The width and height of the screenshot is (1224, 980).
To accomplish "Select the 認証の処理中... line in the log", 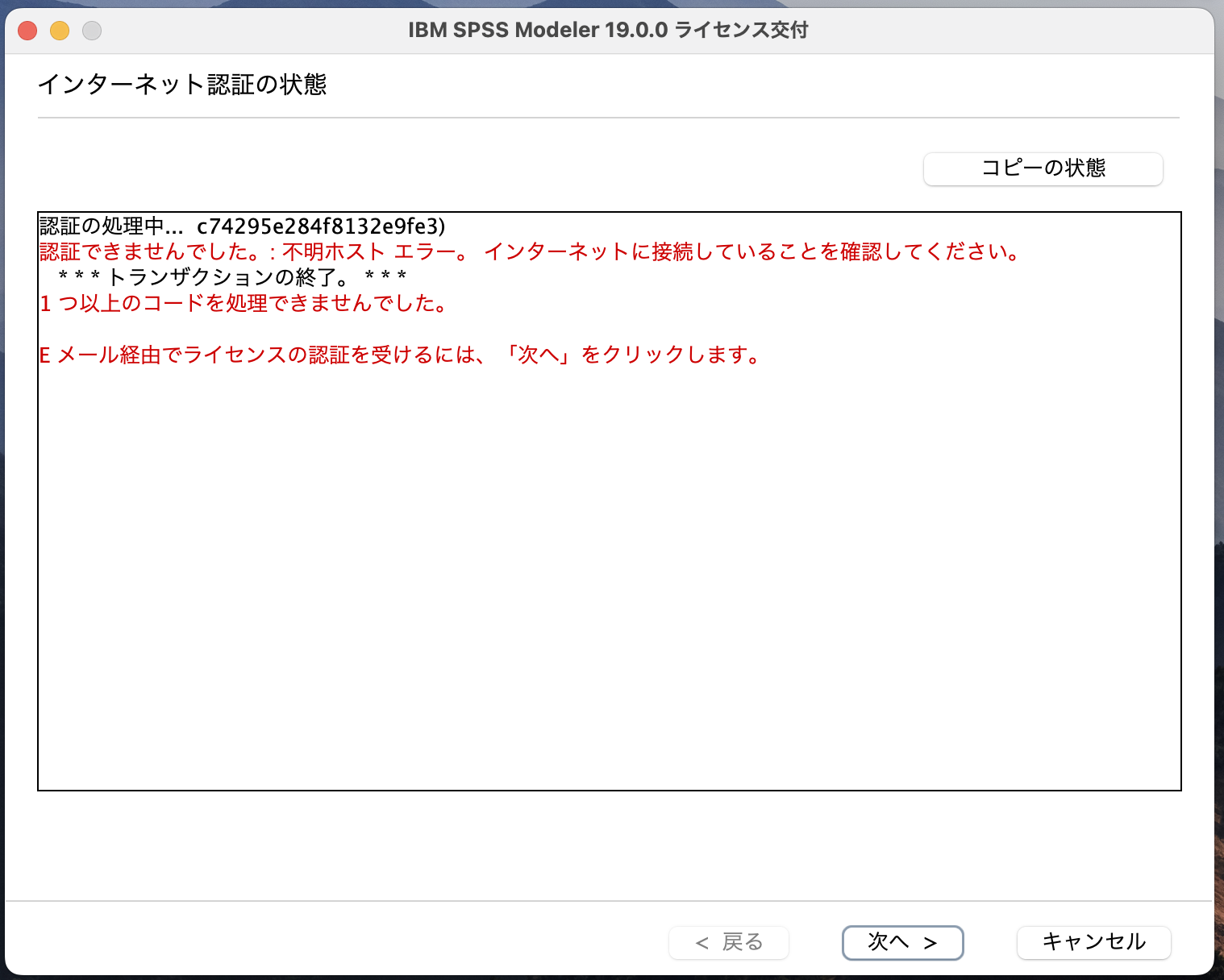I will pyautogui.click(x=243, y=226).
